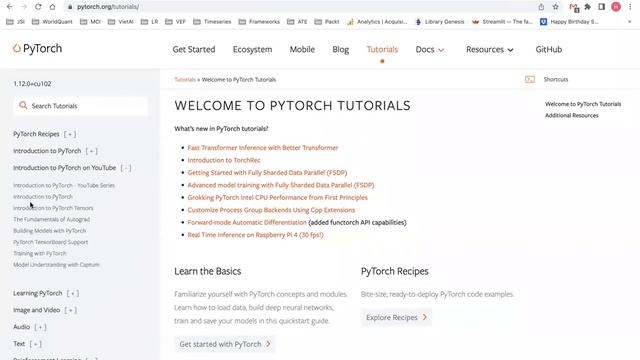Viewport: 640px width, 360px height.
Task: Open the Chrome profile avatar
Action: point(616,7)
